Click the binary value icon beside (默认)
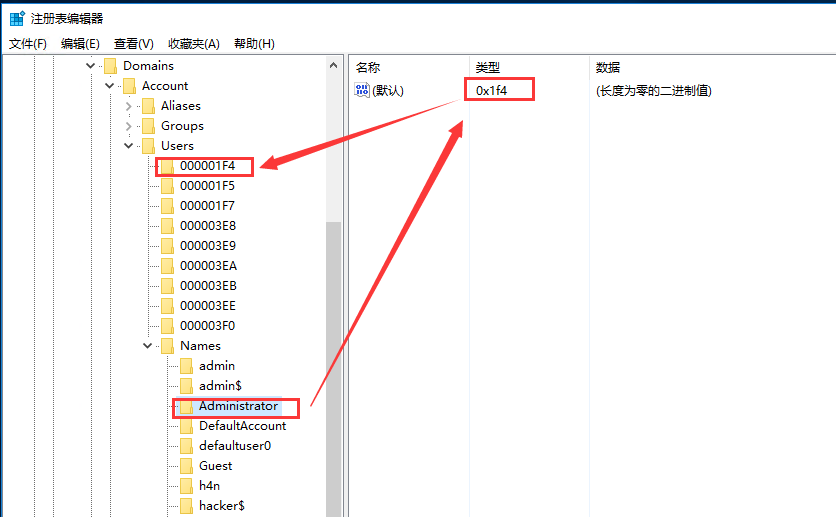 tap(362, 90)
